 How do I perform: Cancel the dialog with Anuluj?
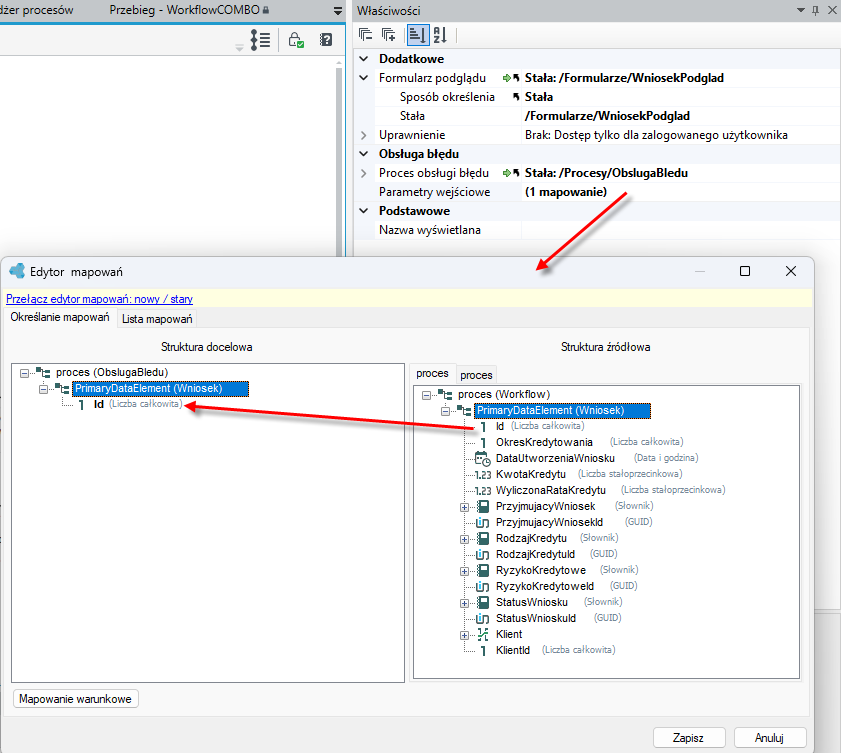click(770, 738)
